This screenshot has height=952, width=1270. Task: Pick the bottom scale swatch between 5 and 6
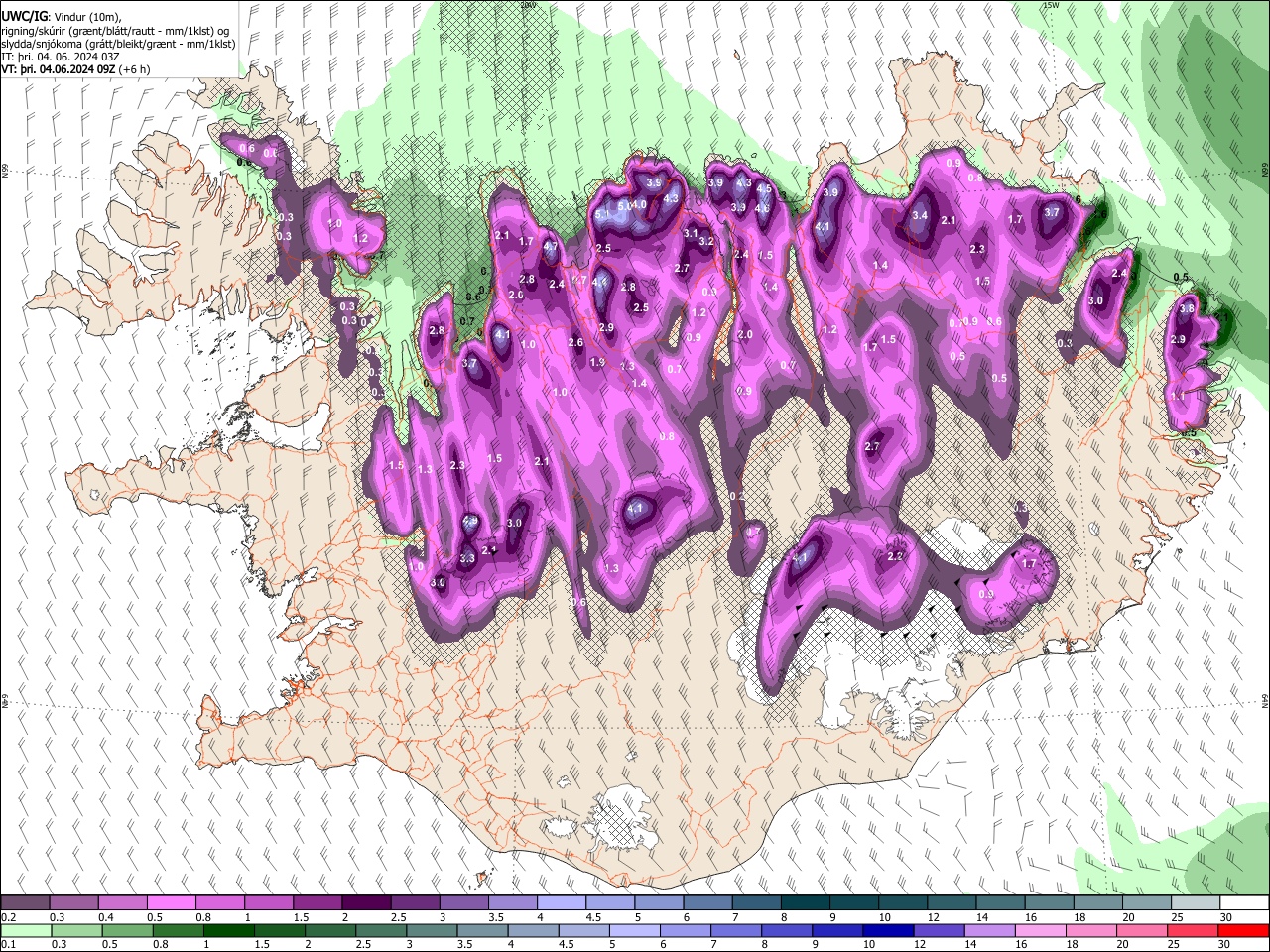pyautogui.click(x=636, y=930)
